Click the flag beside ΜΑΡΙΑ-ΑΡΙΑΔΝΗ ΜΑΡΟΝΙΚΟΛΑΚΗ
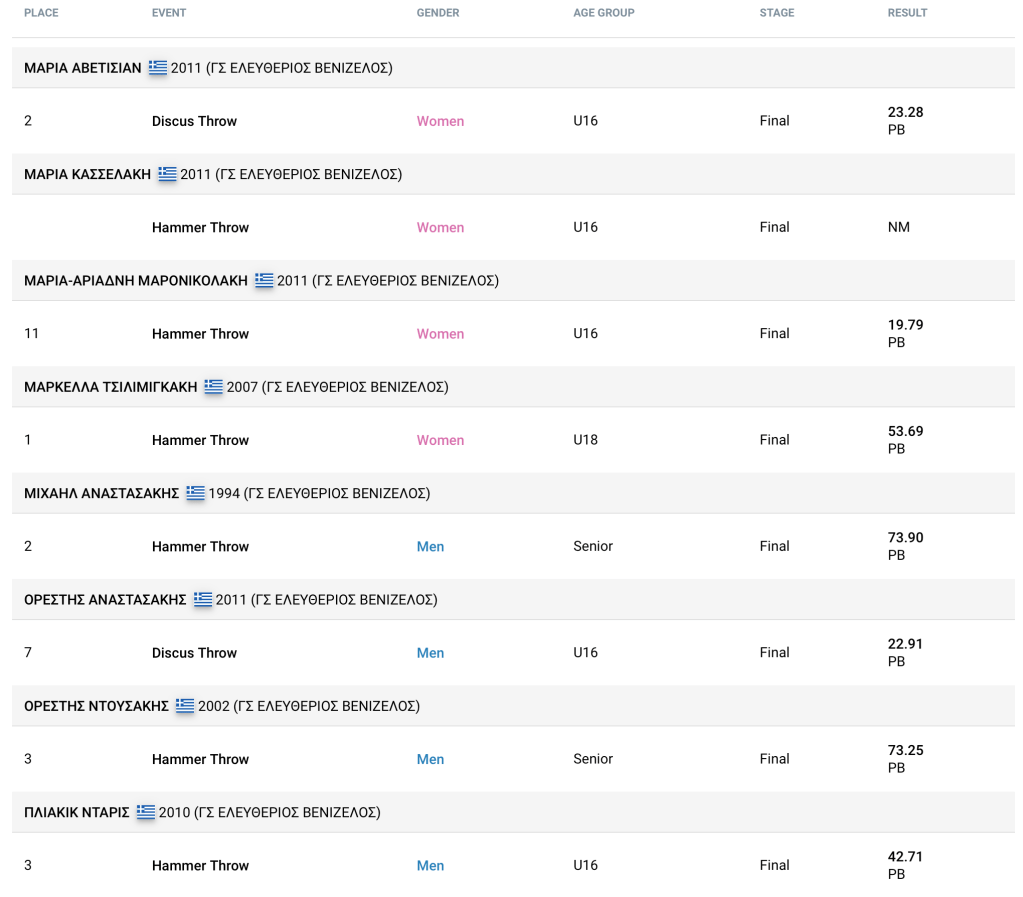 (x=264, y=281)
